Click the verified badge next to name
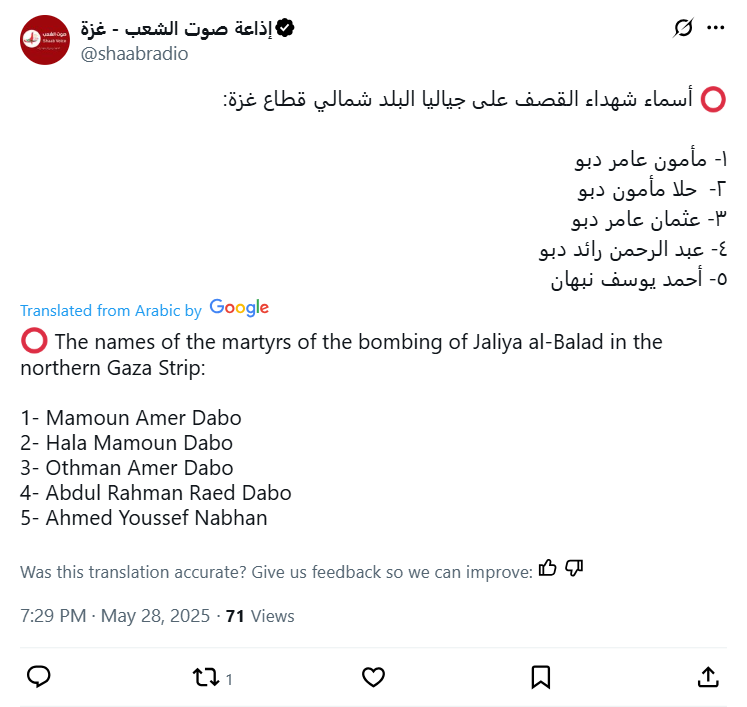747x707 pixels. click(285, 29)
